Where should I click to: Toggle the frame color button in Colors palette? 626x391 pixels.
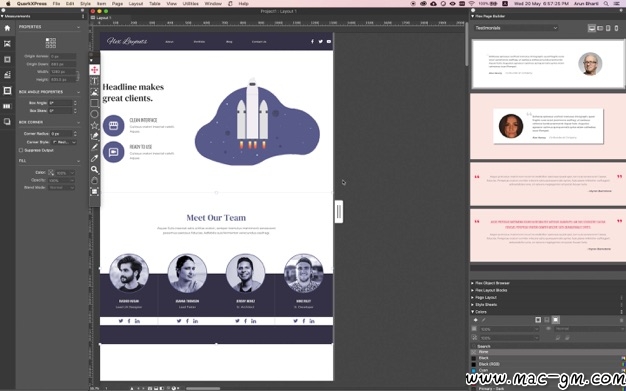(x=538, y=320)
